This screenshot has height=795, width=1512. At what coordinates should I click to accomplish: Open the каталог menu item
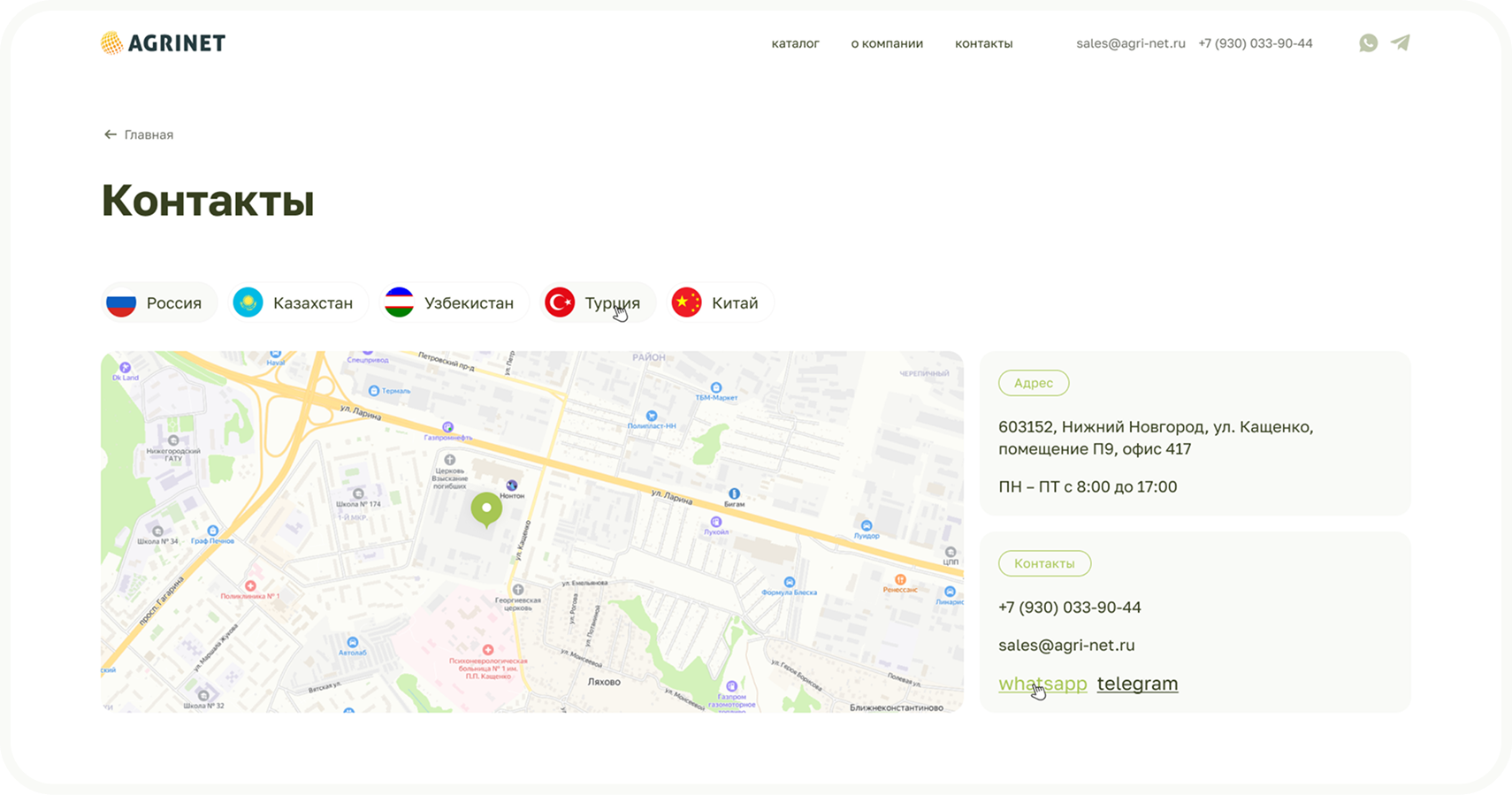795,43
